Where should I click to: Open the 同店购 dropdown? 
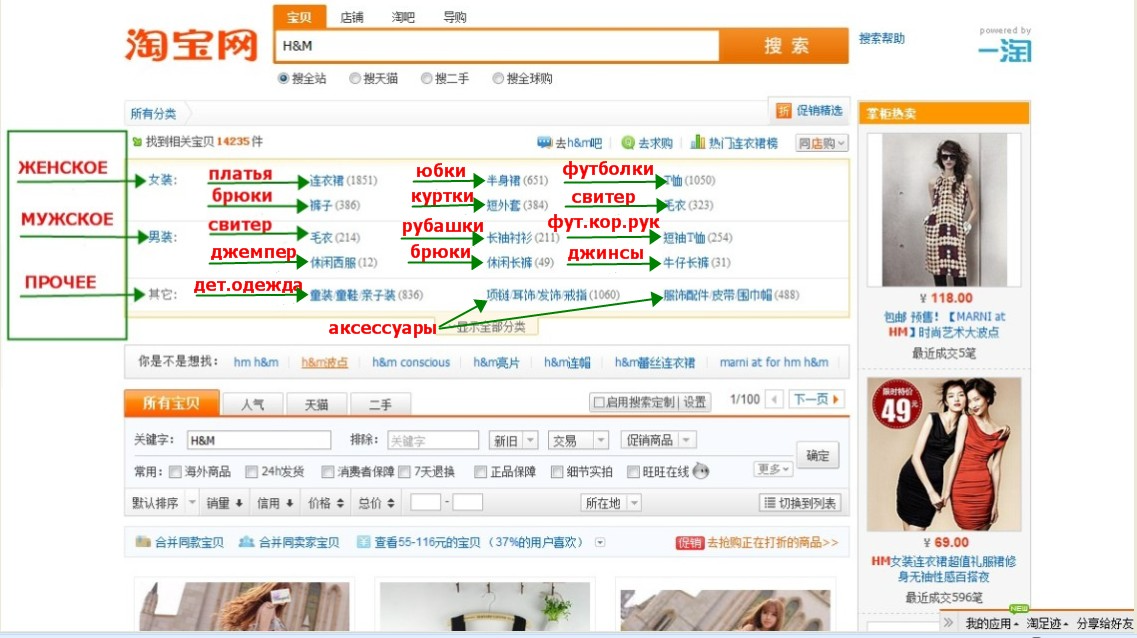[821, 143]
